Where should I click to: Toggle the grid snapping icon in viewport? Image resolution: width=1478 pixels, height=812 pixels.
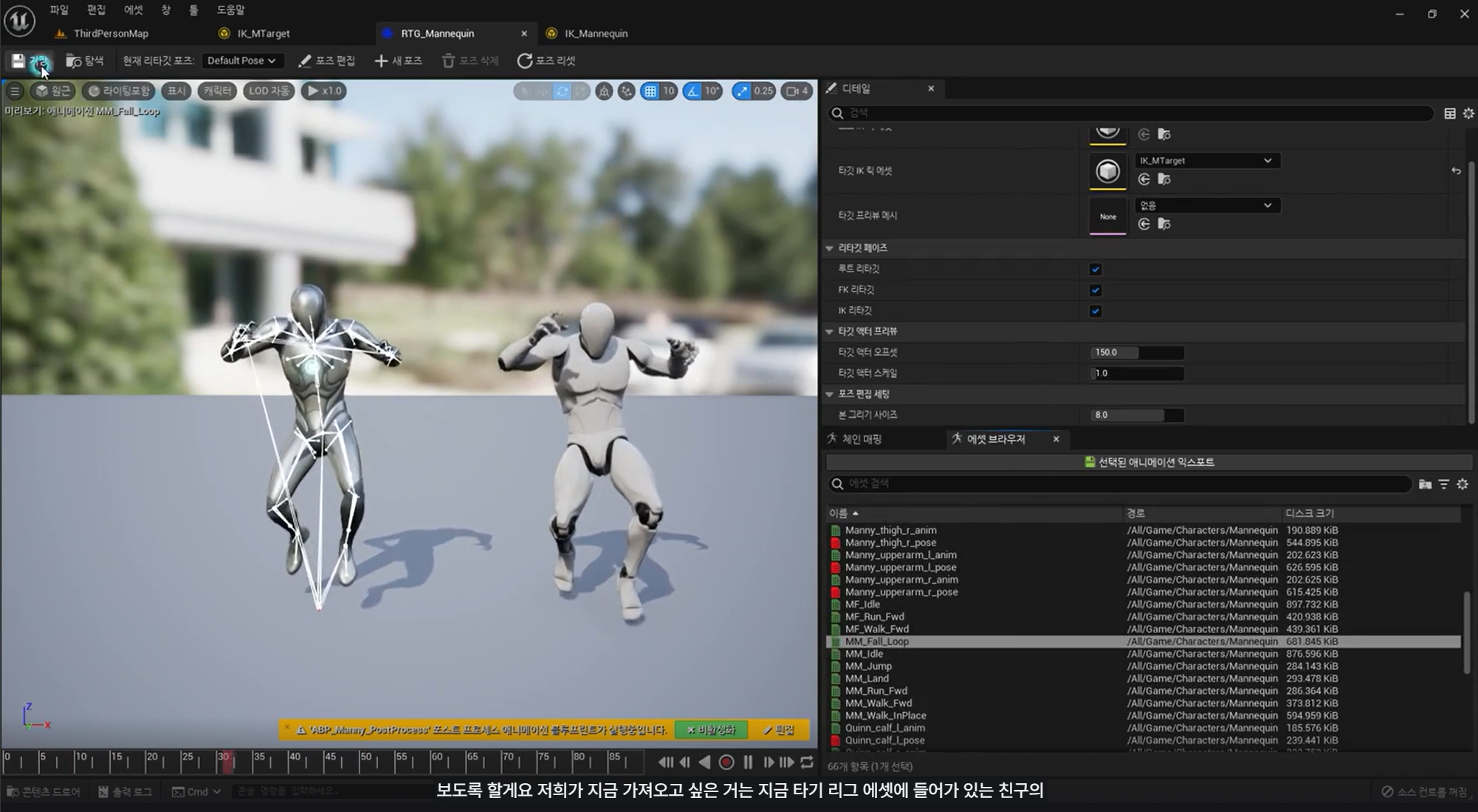coord(650,92)
